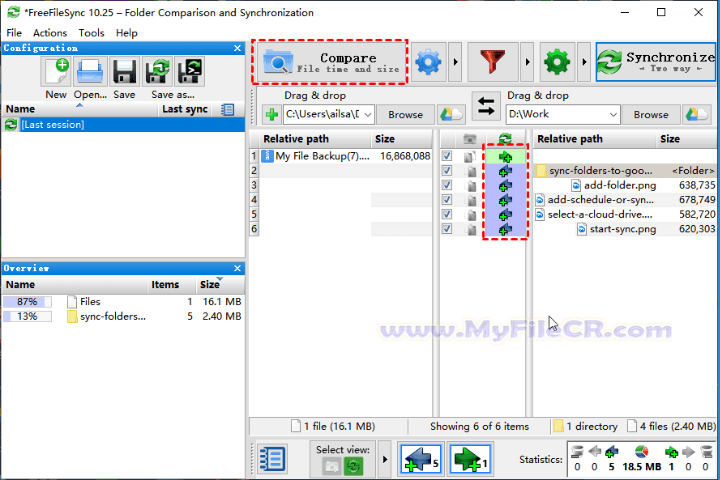
Task: Expand the comparison settings arrow menu
Action: coord(455,62)
